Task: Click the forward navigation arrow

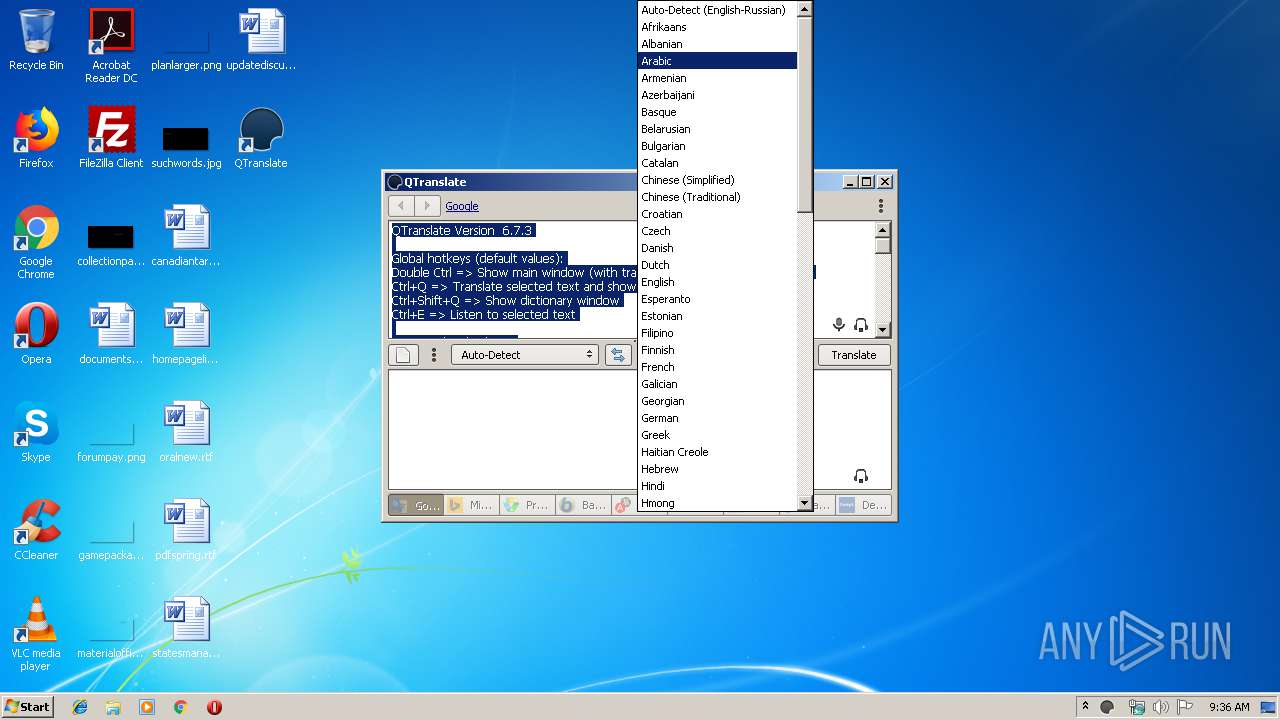Action: (x=427, y=206)
